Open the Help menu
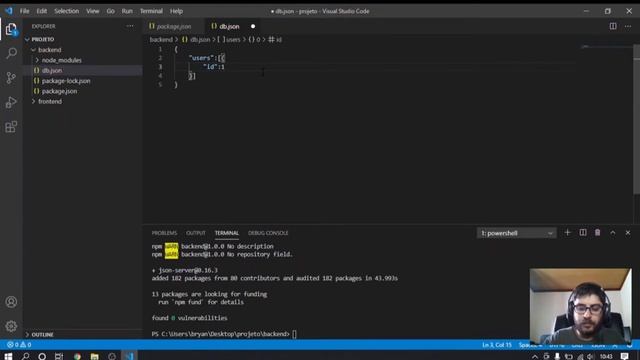Viewport: 640px width, 360px height. pos(176,11)
